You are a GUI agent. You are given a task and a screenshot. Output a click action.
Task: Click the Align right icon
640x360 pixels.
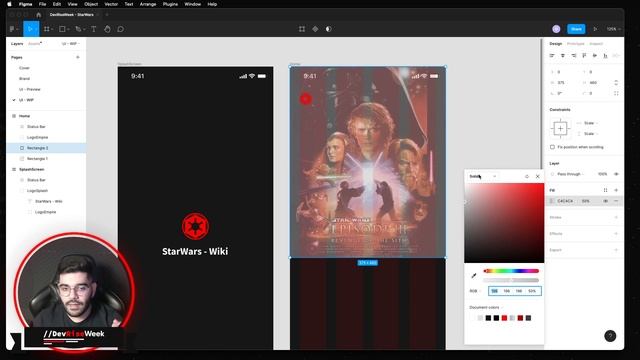pos(573,56)
